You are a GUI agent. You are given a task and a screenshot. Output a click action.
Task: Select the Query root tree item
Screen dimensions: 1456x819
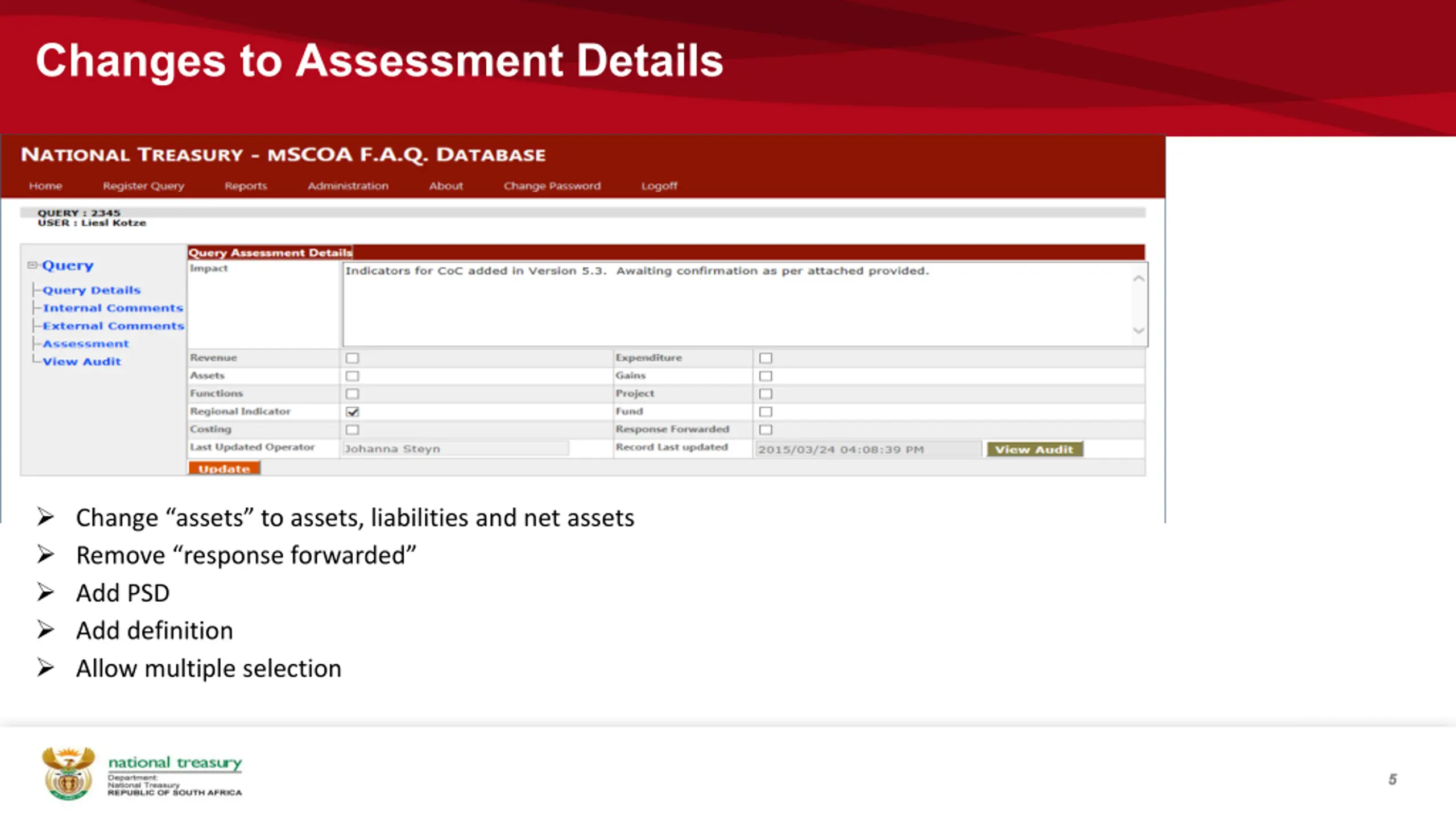click(x=68, y=266)
